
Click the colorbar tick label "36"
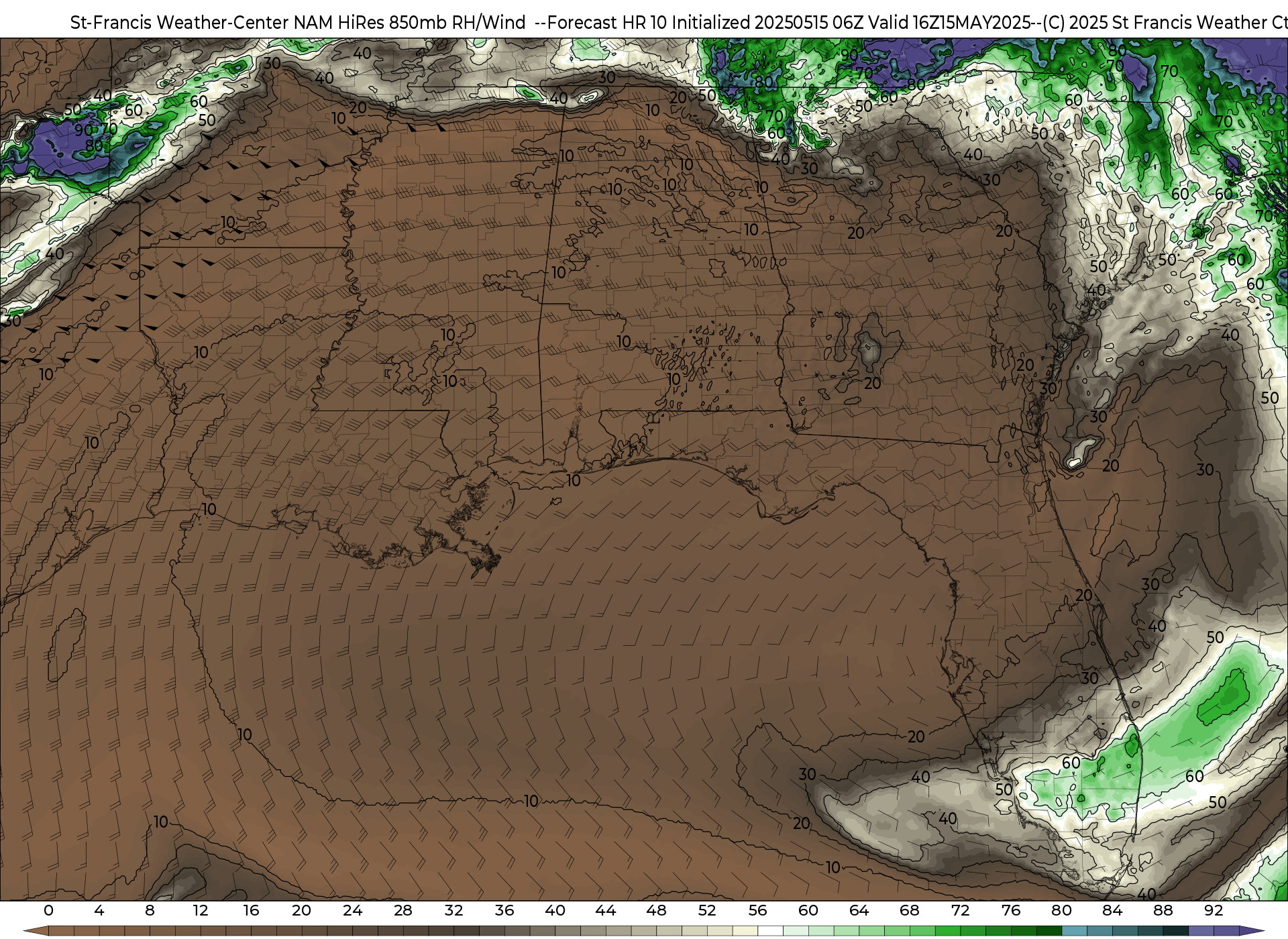(504, 910)
